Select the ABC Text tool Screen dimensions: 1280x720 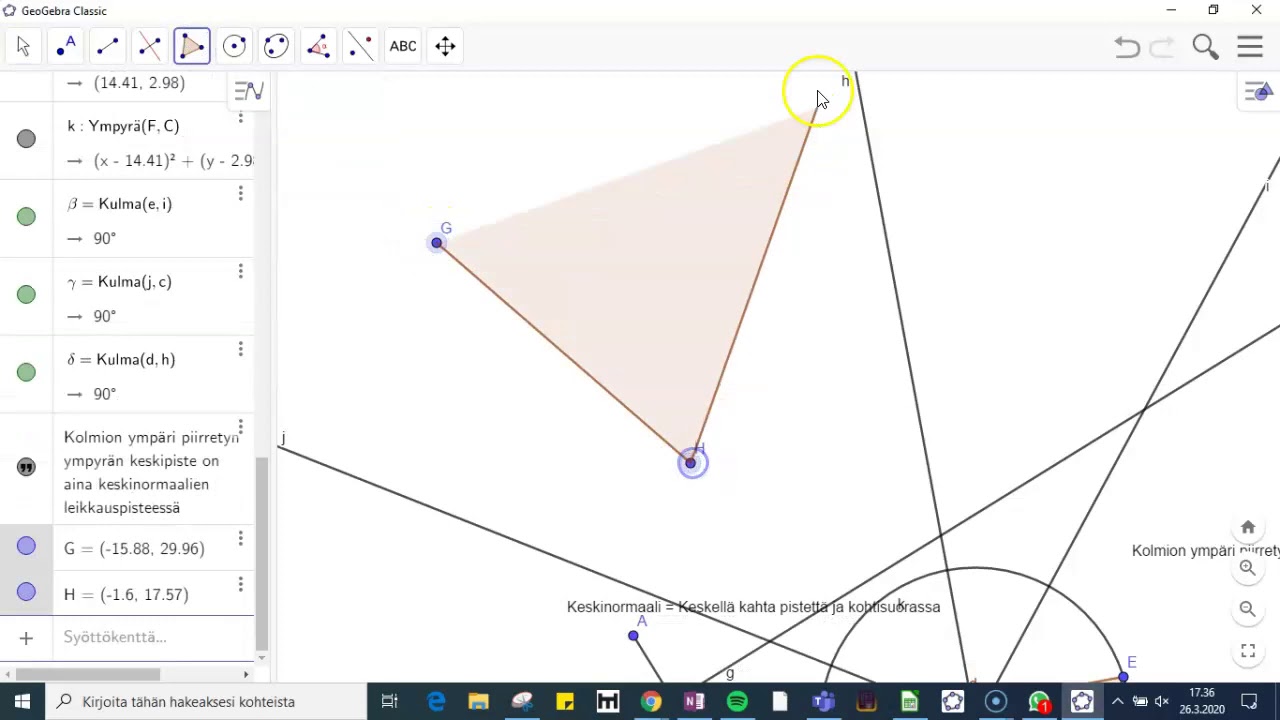tap(403, 46)
